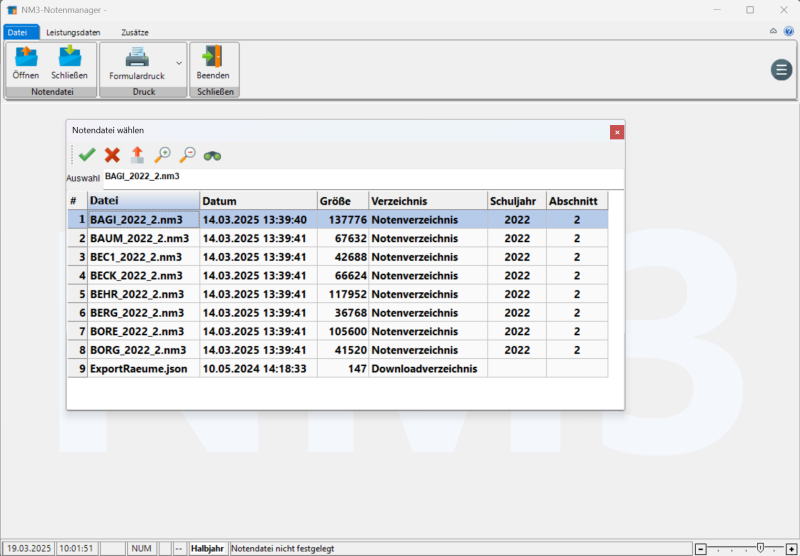
Task: Click zoom plus button in status bar
Action: 791,549
